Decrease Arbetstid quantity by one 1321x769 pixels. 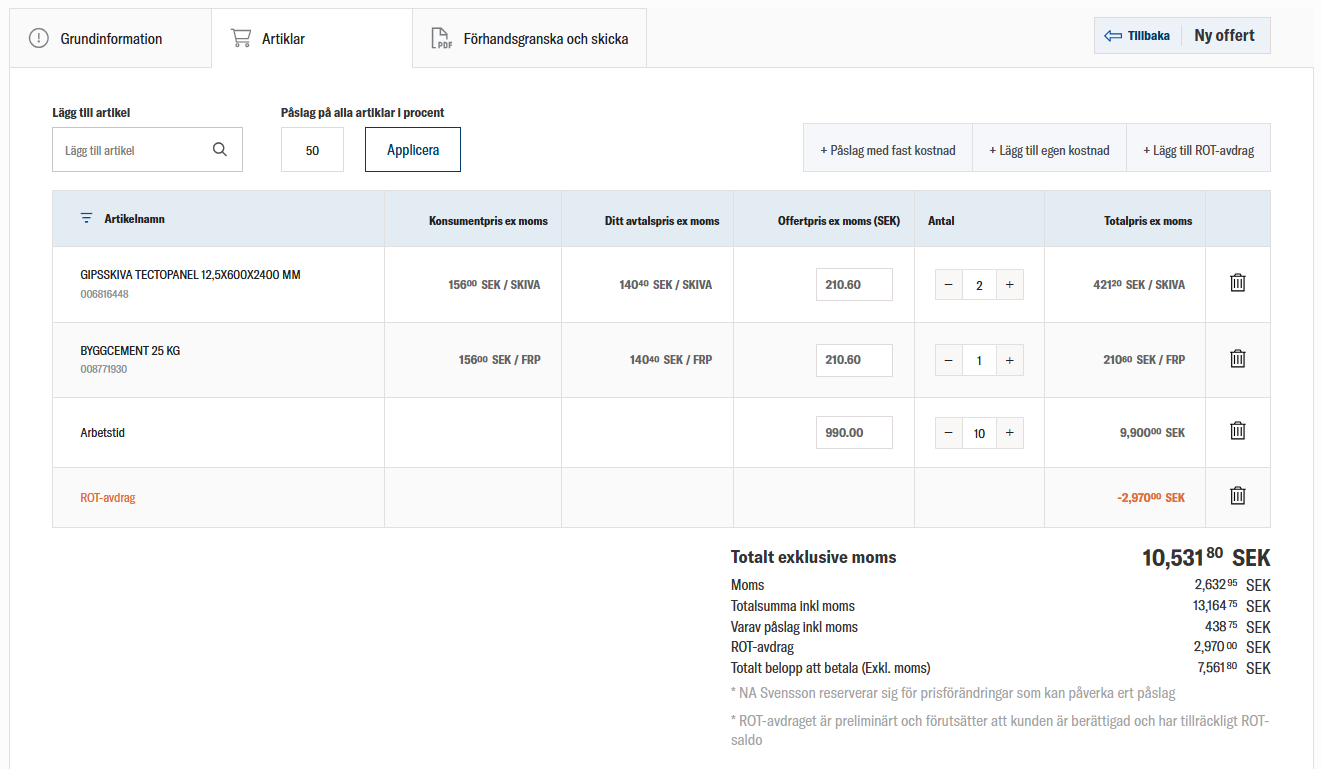click(949, 433)
